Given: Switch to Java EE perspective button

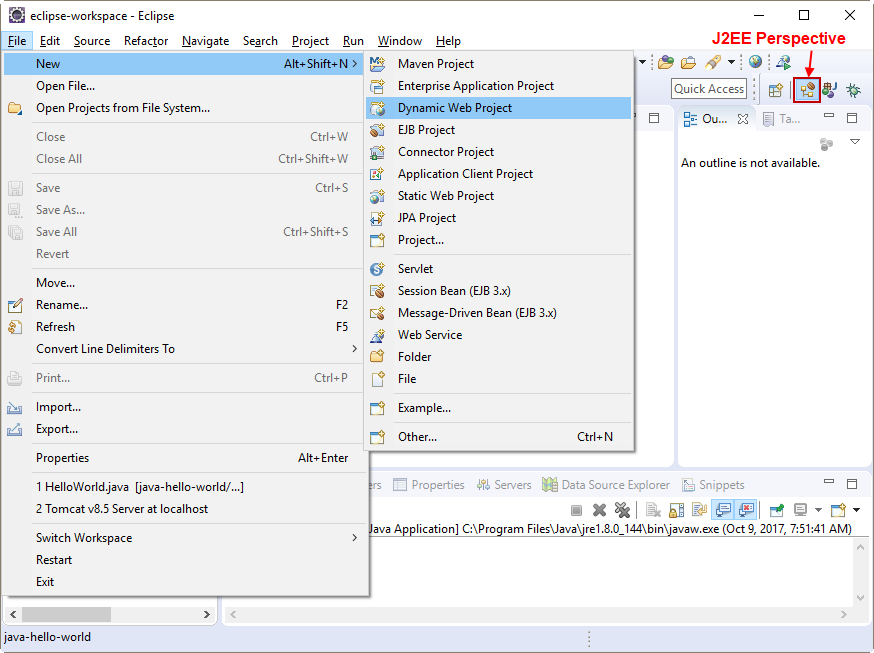Looking at the screenshot, I should [x=807, y=90].
